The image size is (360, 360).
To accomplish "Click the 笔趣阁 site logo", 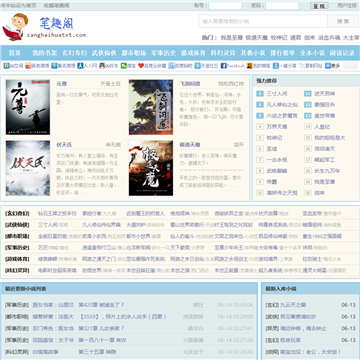I will tap(57, 23).
